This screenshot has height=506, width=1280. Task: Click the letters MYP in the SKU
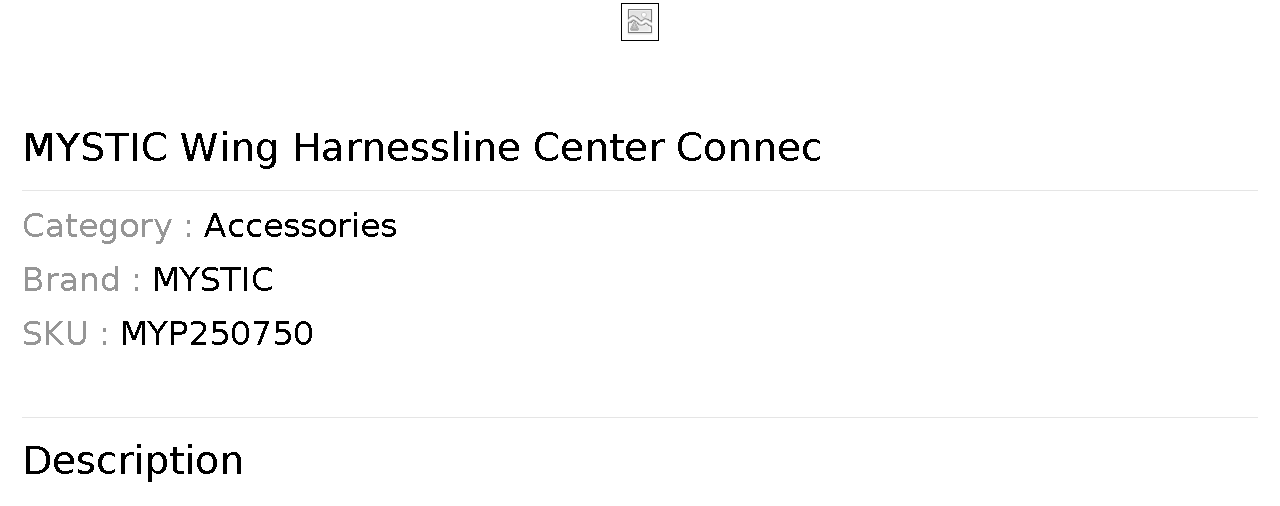(x=153, y=334)
